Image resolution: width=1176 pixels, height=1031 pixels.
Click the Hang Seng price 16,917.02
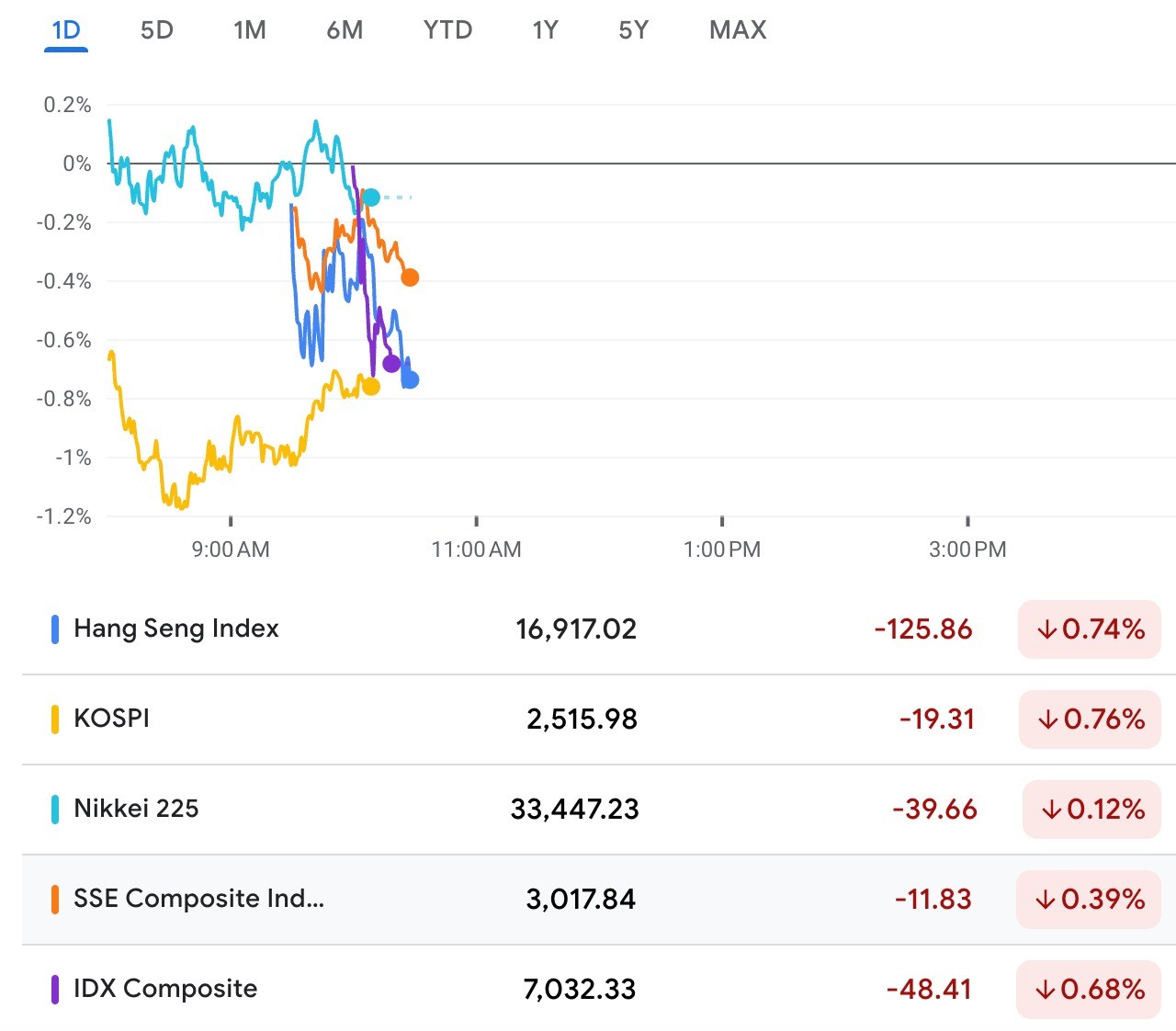[576, 629]
